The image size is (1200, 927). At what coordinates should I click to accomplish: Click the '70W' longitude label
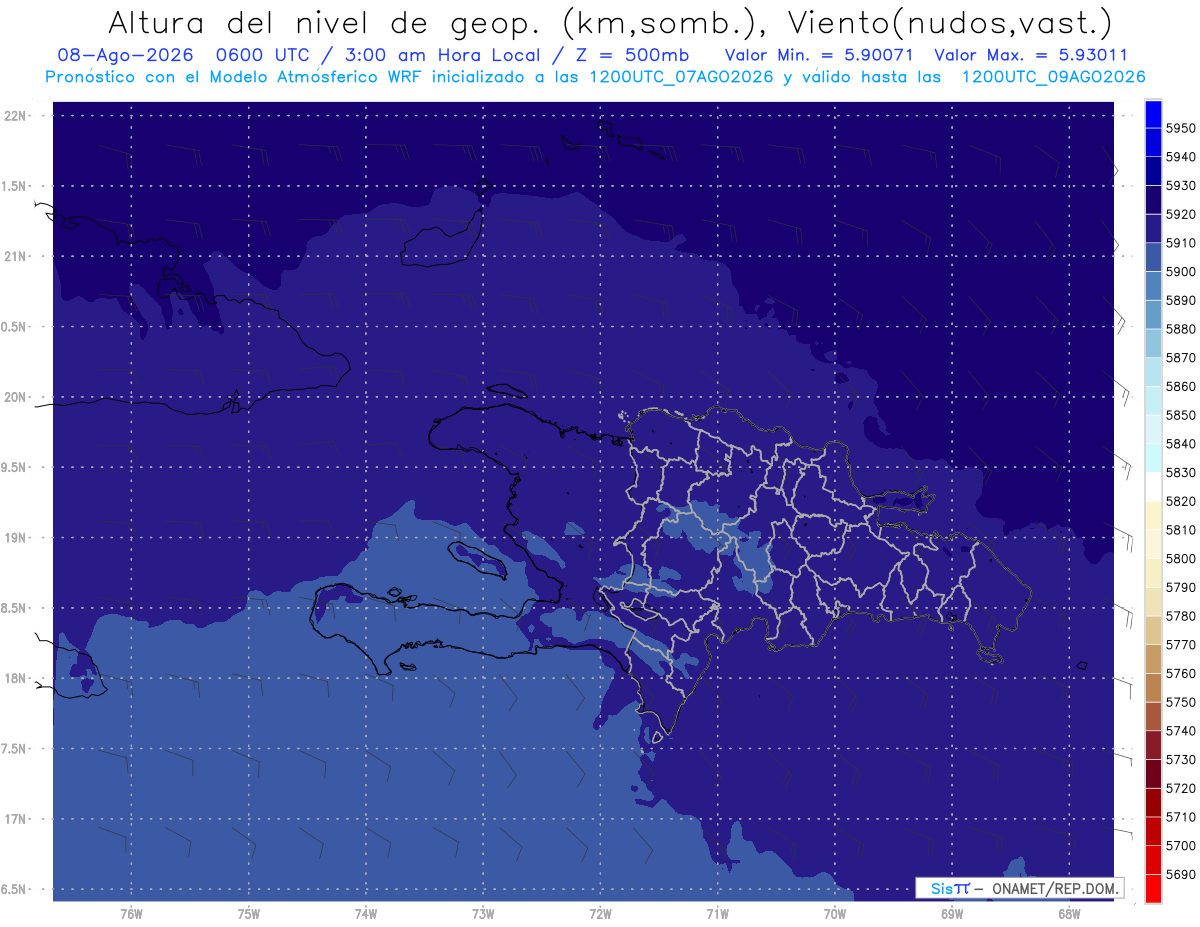tap(834, 913)
